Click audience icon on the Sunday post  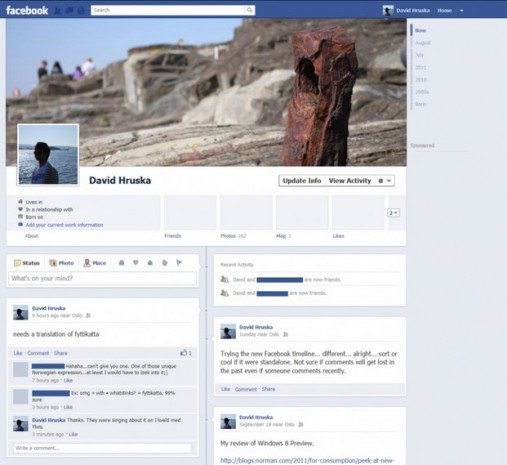285,334
